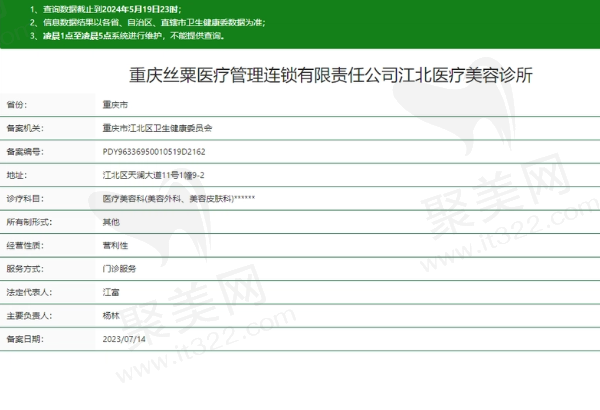Click the '门诊服务' value
This screenshot has width=600, height=410.
119,269
